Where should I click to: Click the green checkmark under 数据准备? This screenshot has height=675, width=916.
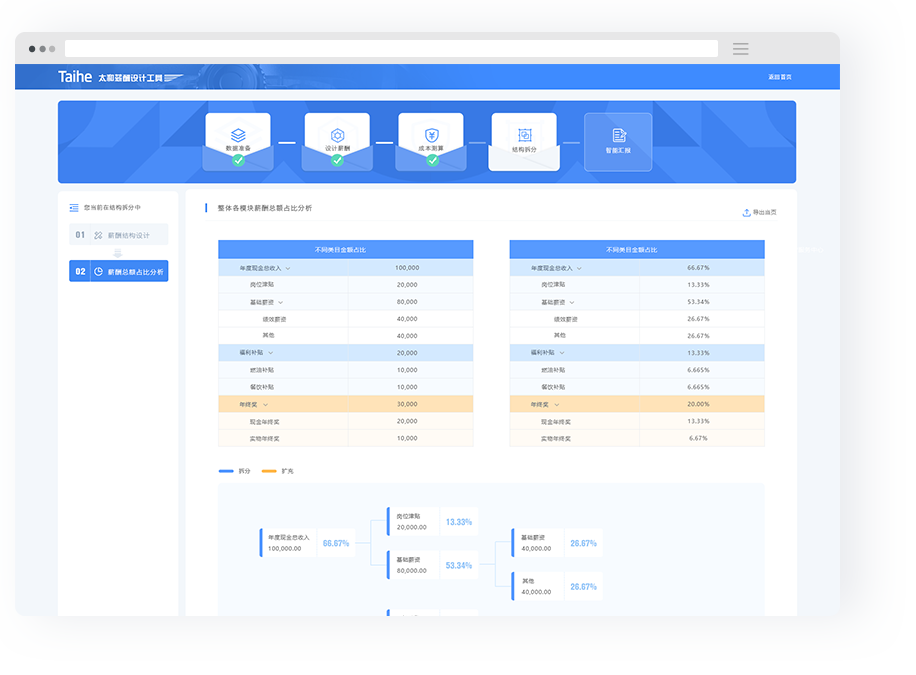[238, 160]
